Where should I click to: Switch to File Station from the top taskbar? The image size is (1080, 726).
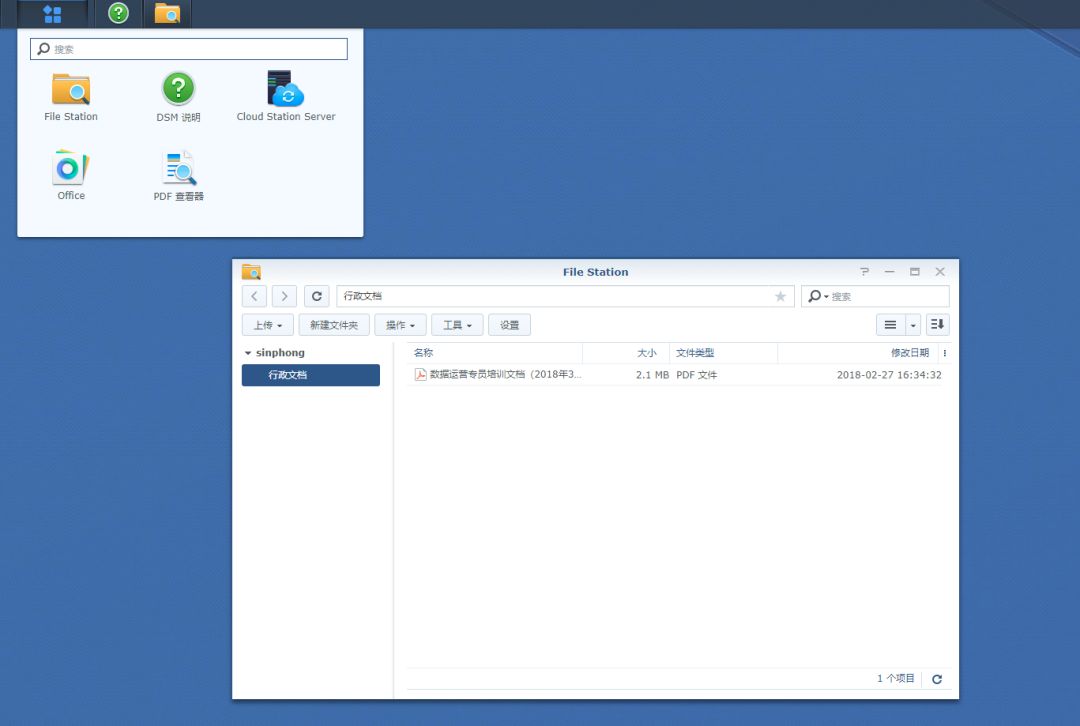[x=167, y=13]
